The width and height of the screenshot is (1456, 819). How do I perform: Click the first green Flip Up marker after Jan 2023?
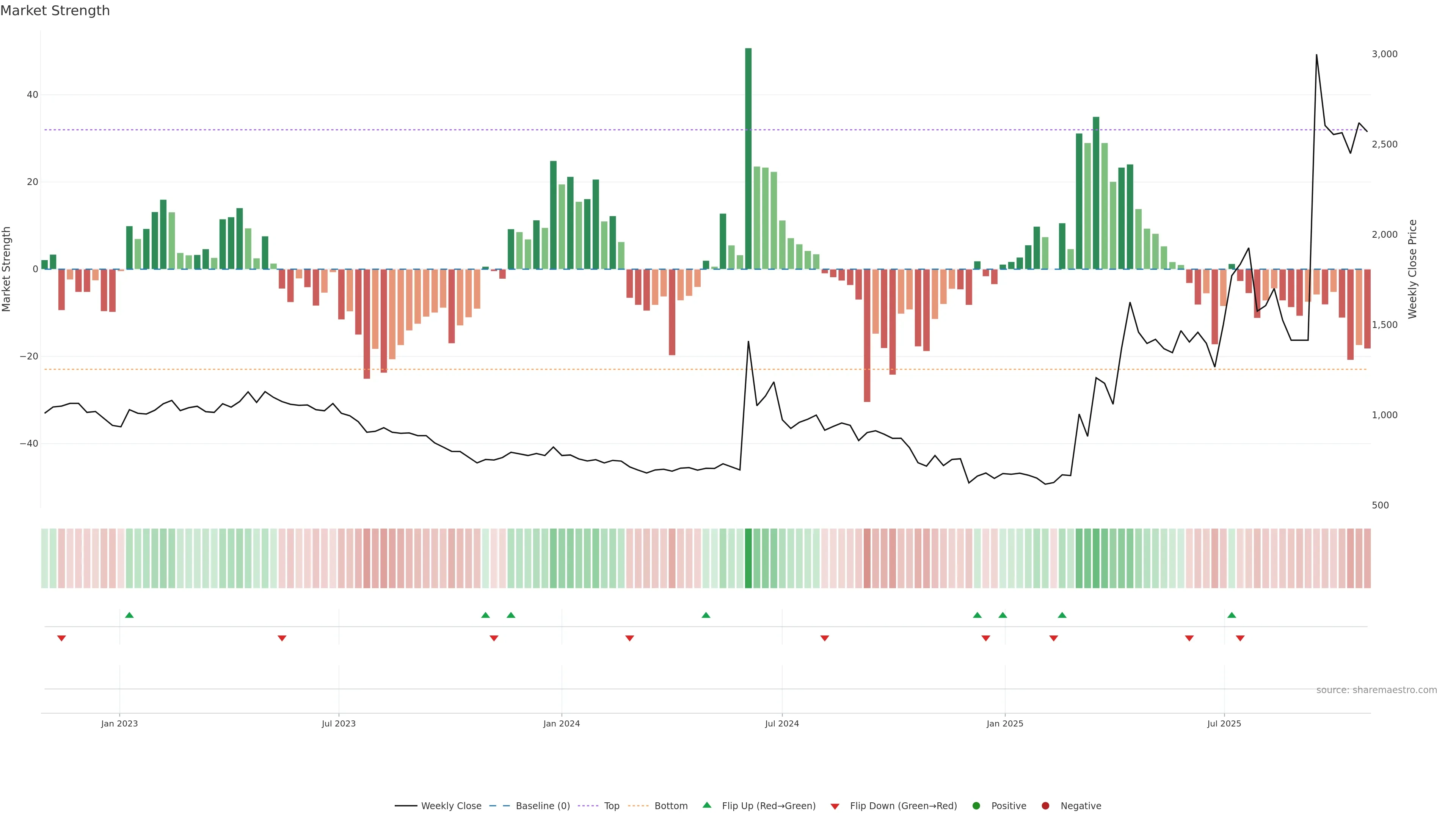tap(129, 615)
